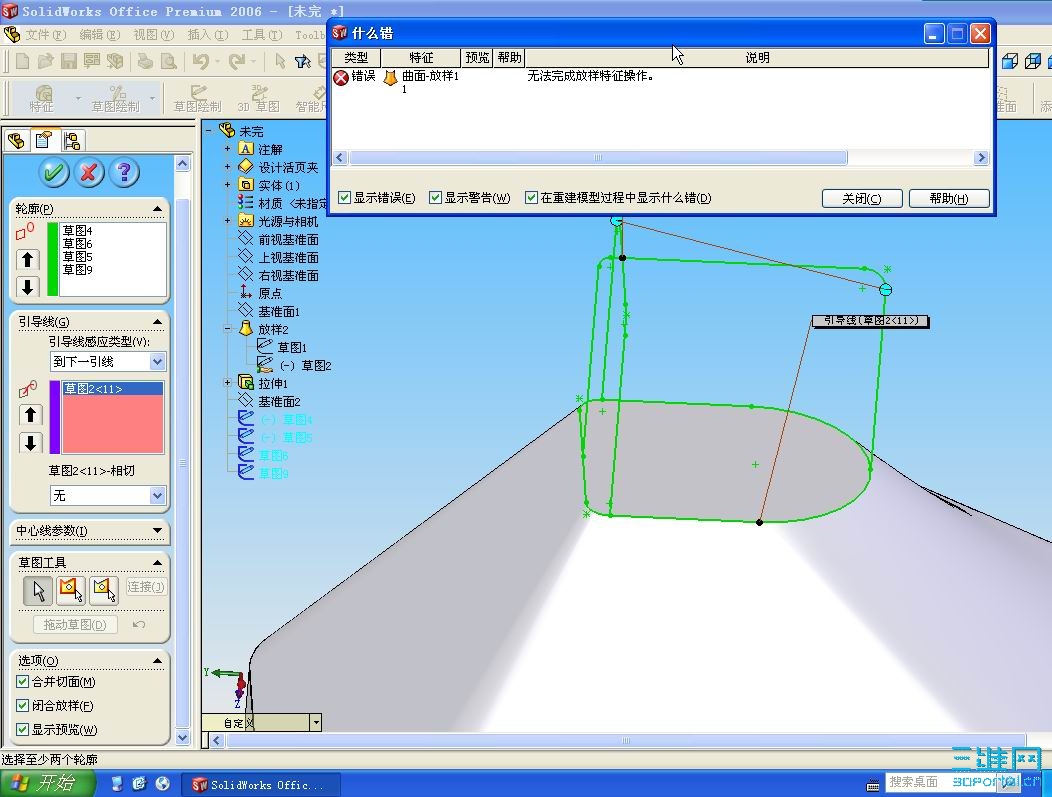1052x797 pixels.
Task: Click the second sketch tool icon in 草图工具
Action: coord(70,590)
